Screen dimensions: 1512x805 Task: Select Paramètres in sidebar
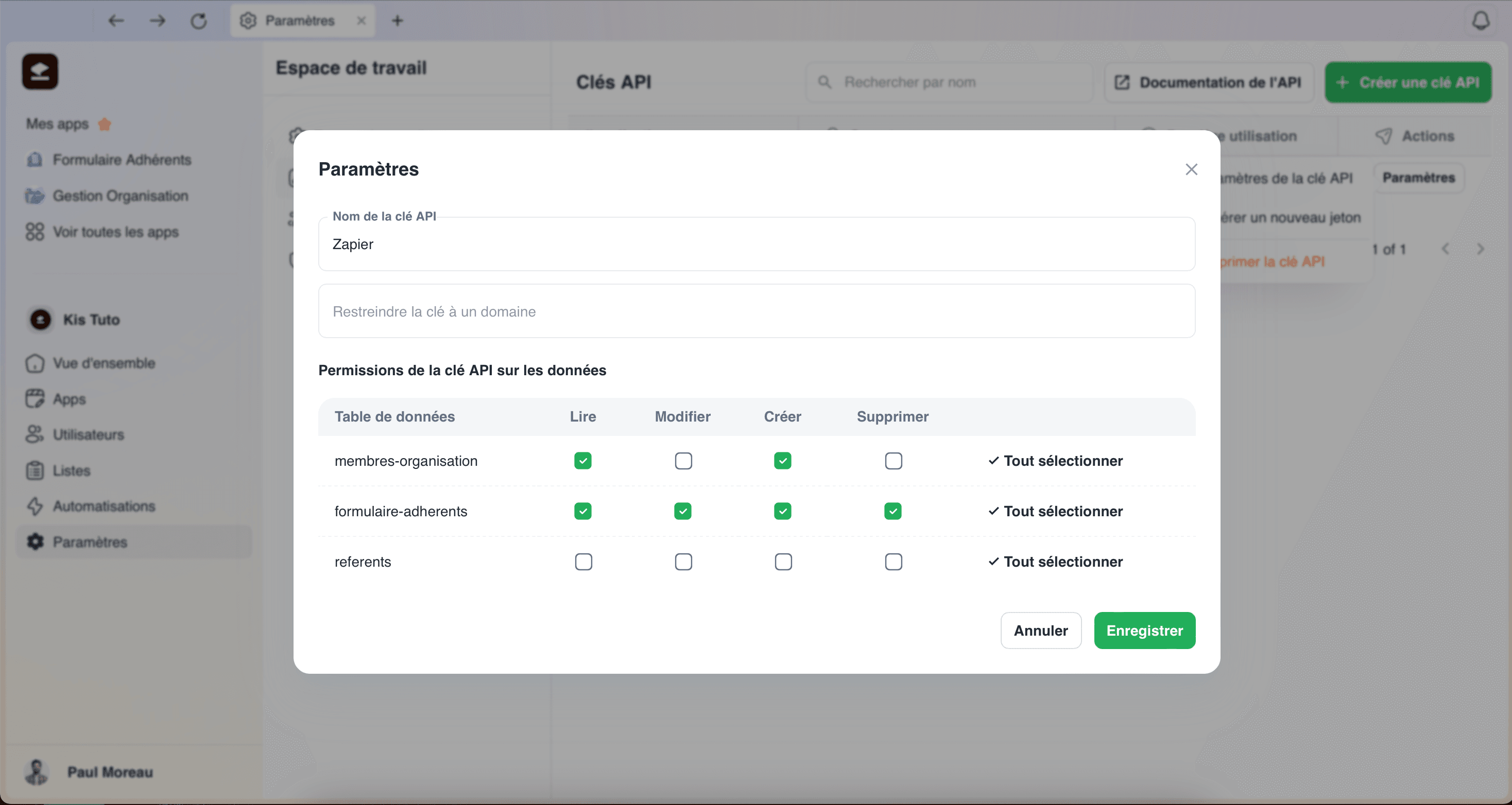click(x=134, y=542)
